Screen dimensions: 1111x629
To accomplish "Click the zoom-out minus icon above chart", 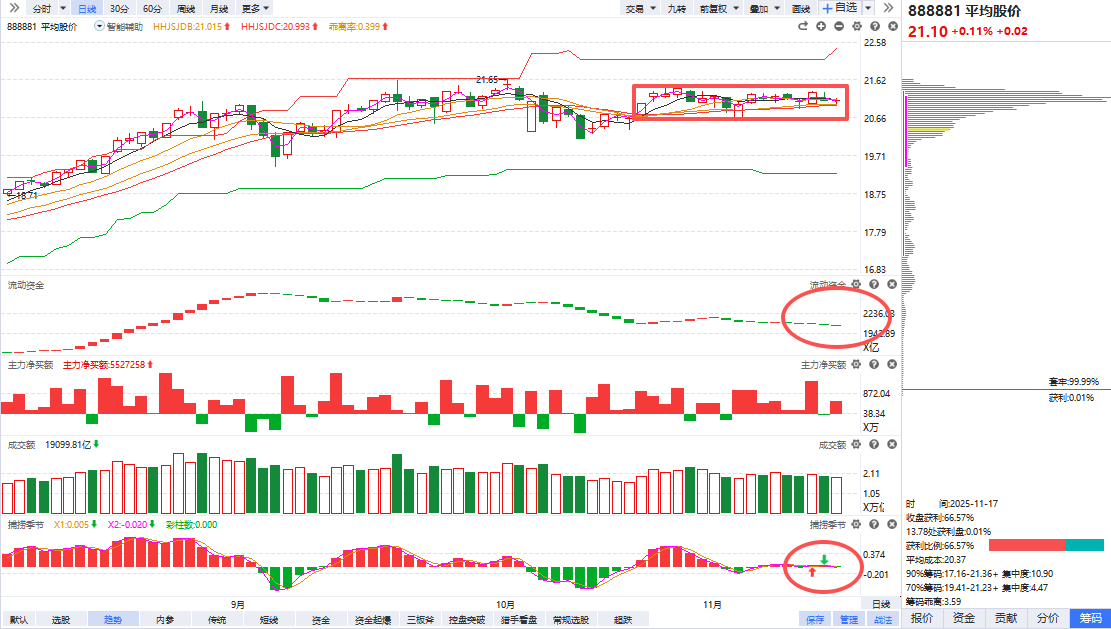I will point(839,26).
